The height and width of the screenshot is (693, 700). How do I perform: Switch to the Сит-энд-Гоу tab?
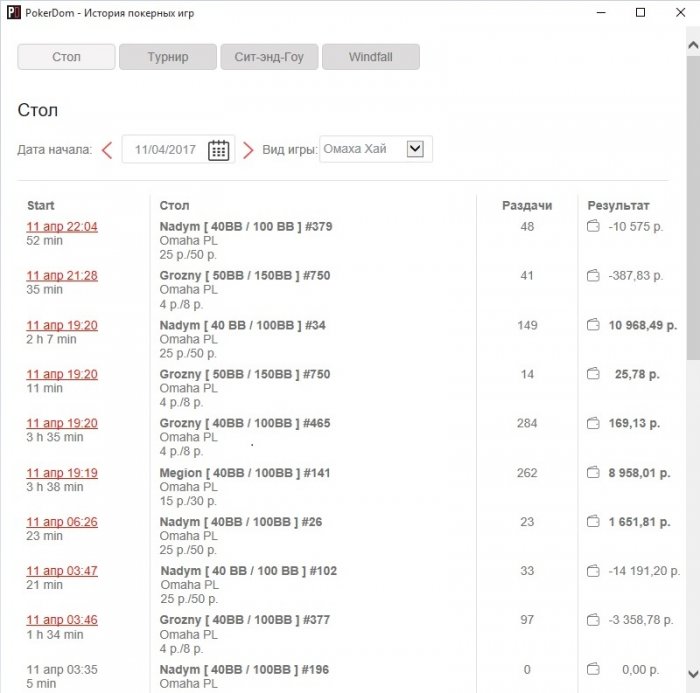coord(268,57)
